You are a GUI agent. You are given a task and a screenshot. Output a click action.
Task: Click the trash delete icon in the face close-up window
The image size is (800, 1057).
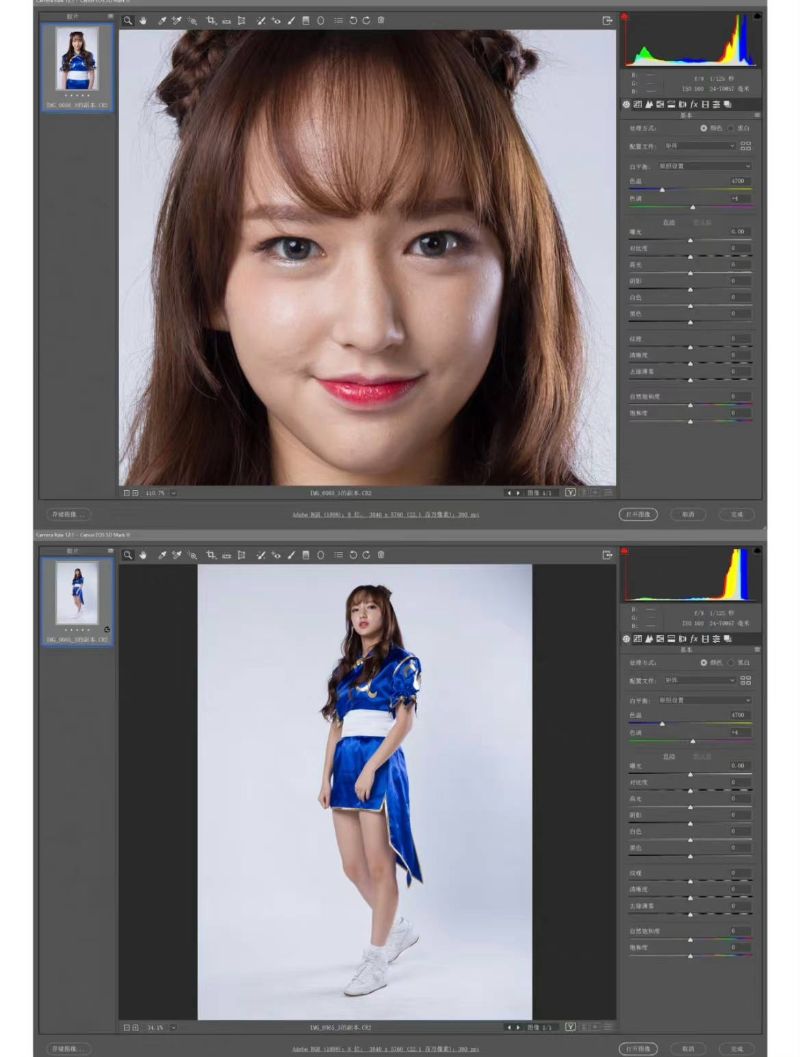pos(381,20)
